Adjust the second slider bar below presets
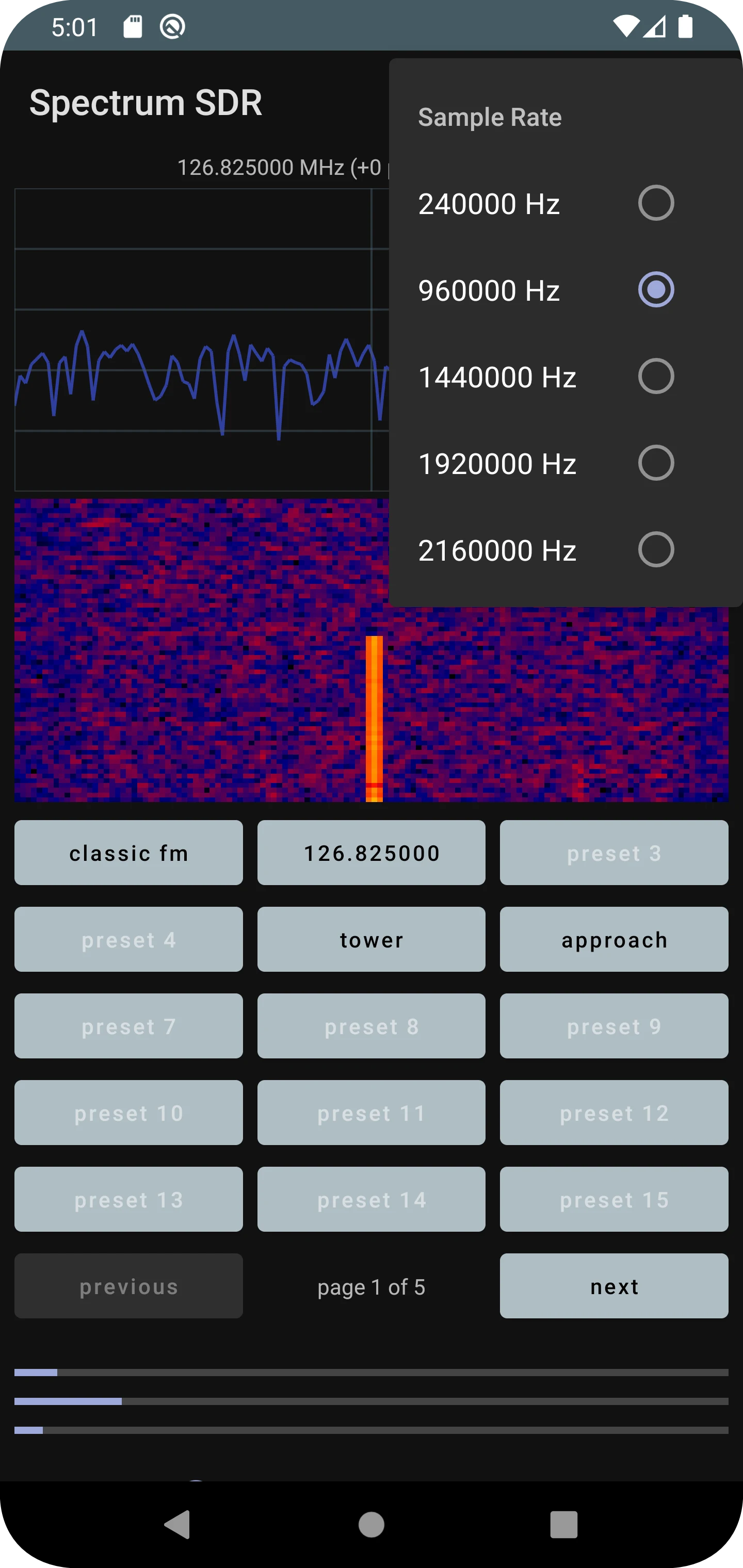Screen dimensions: 743x1568 372,1401
